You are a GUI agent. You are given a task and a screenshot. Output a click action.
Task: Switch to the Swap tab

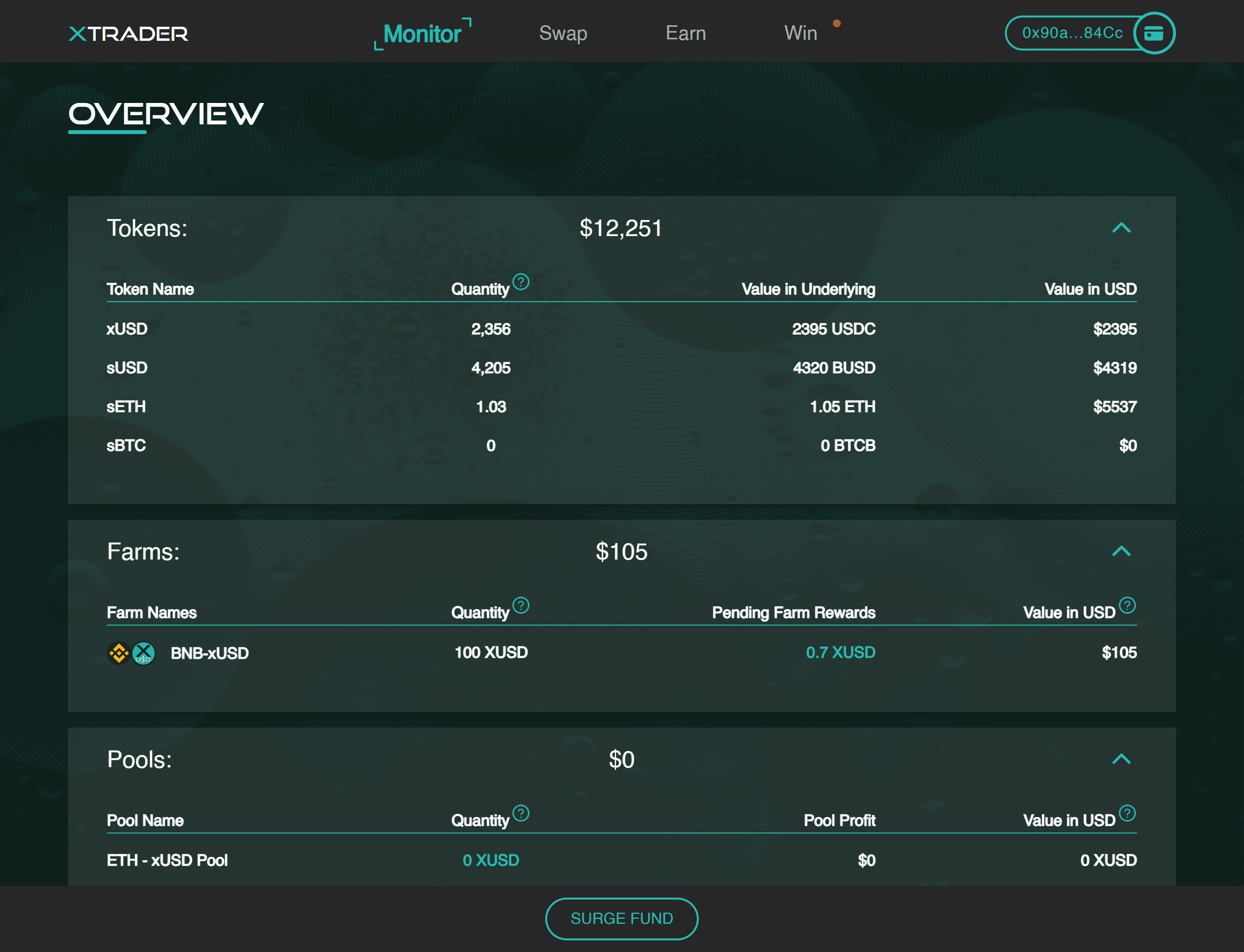(563, 33)
